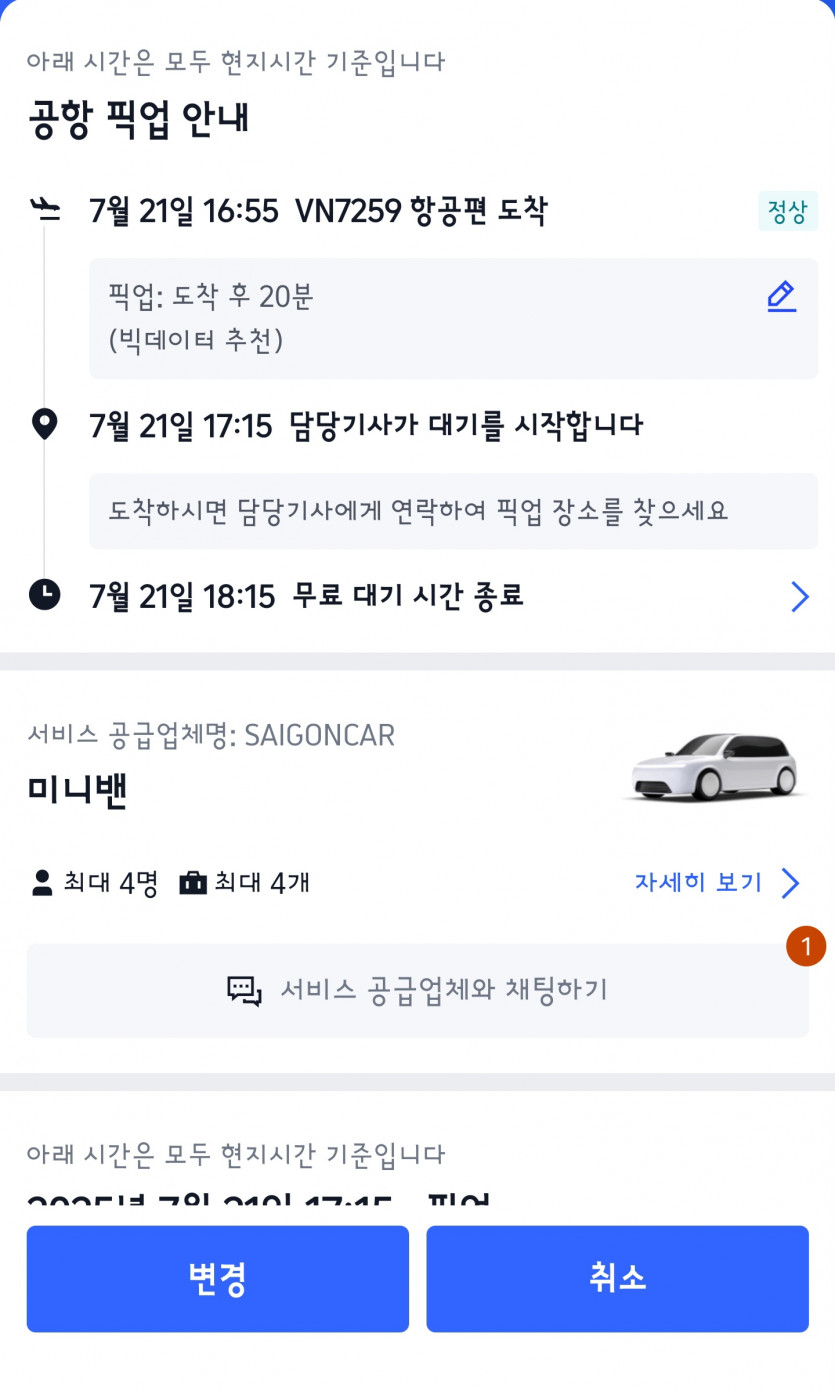Select the VN7259 항공편 도착 row

320,211
